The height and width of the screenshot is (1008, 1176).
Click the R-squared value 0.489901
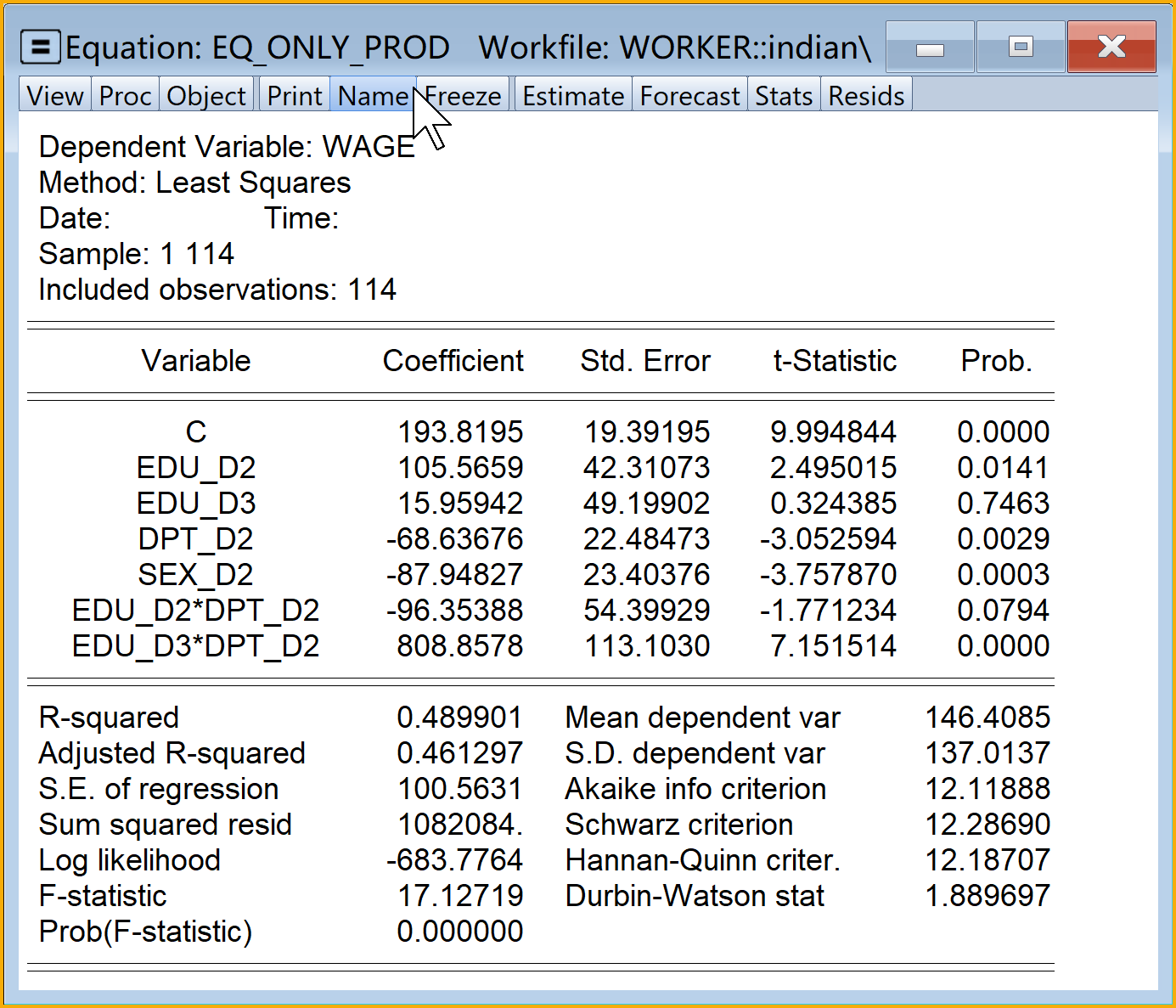(459, 718)
